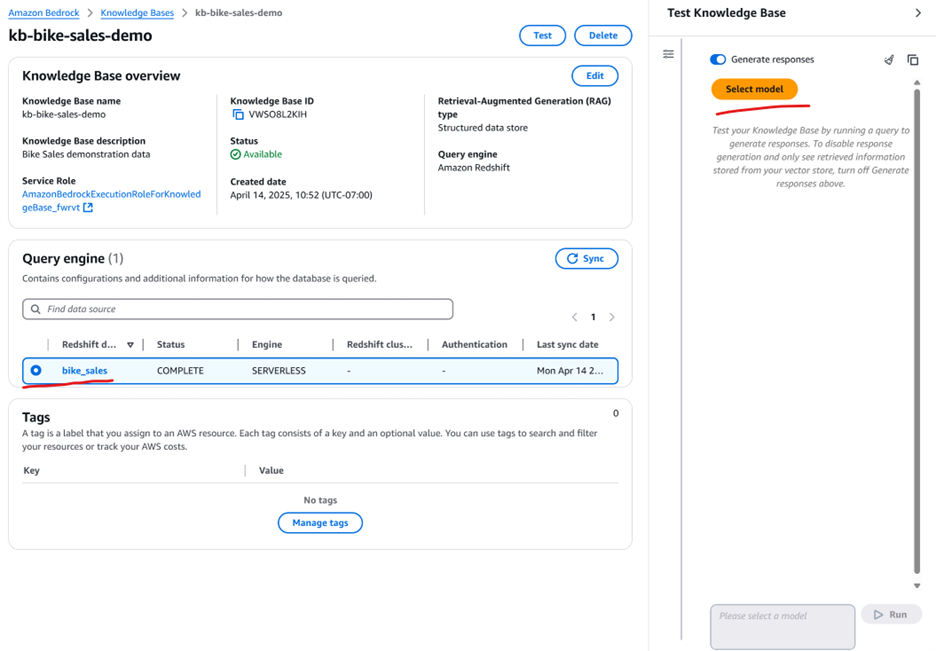The image size is (936, 651).
Task: Go to previous page of data sources
Action: point(575,317)
